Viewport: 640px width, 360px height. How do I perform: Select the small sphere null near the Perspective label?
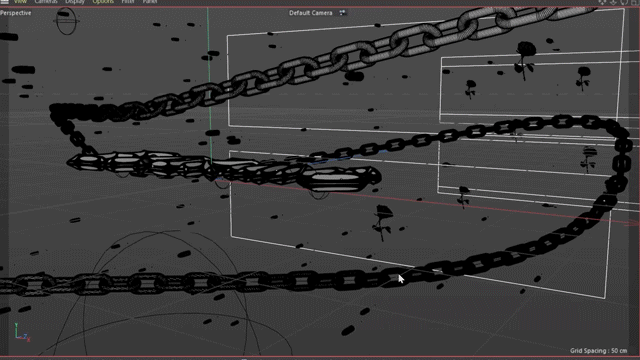point(67,21)
